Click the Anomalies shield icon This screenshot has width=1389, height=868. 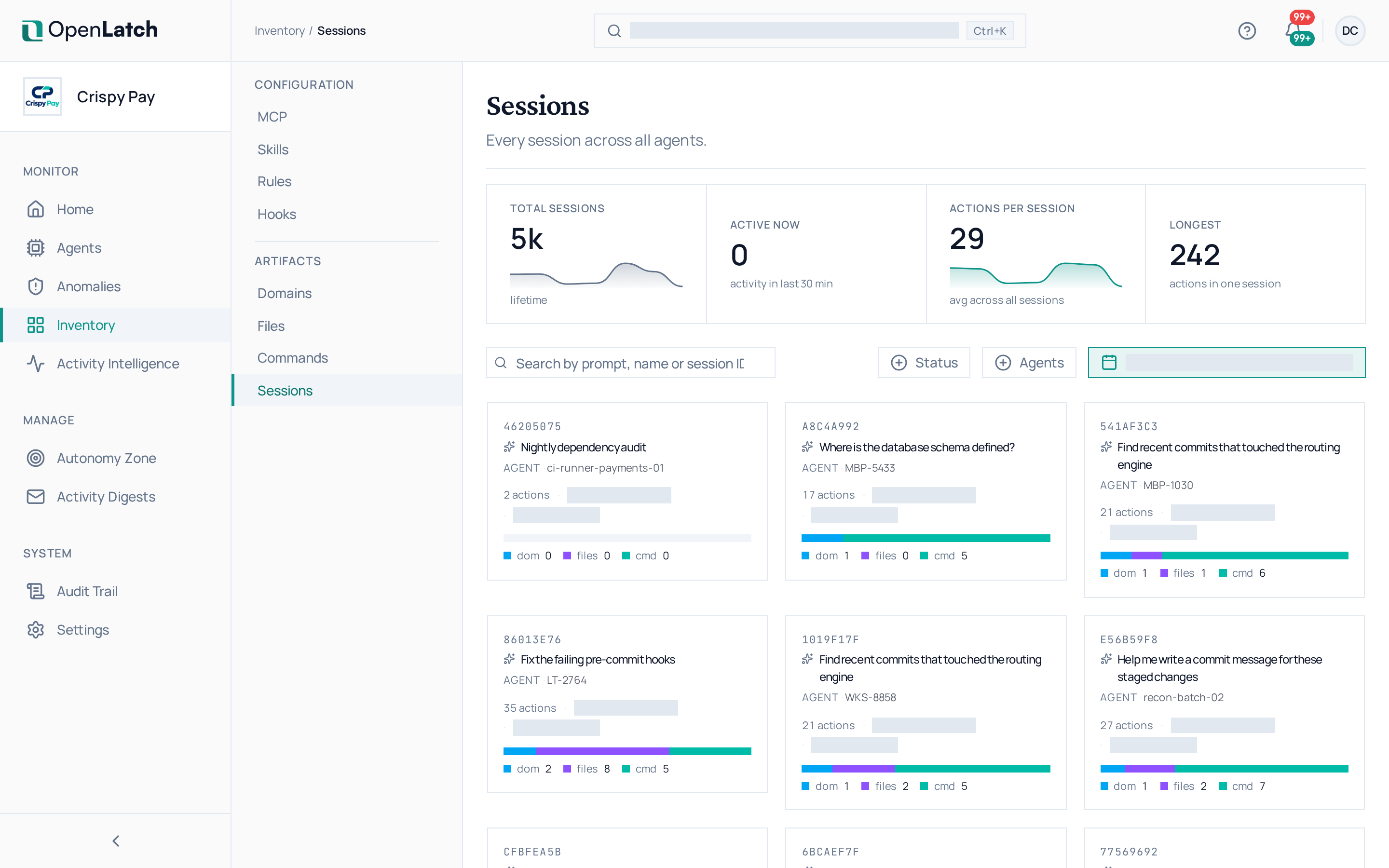point(36,286)
